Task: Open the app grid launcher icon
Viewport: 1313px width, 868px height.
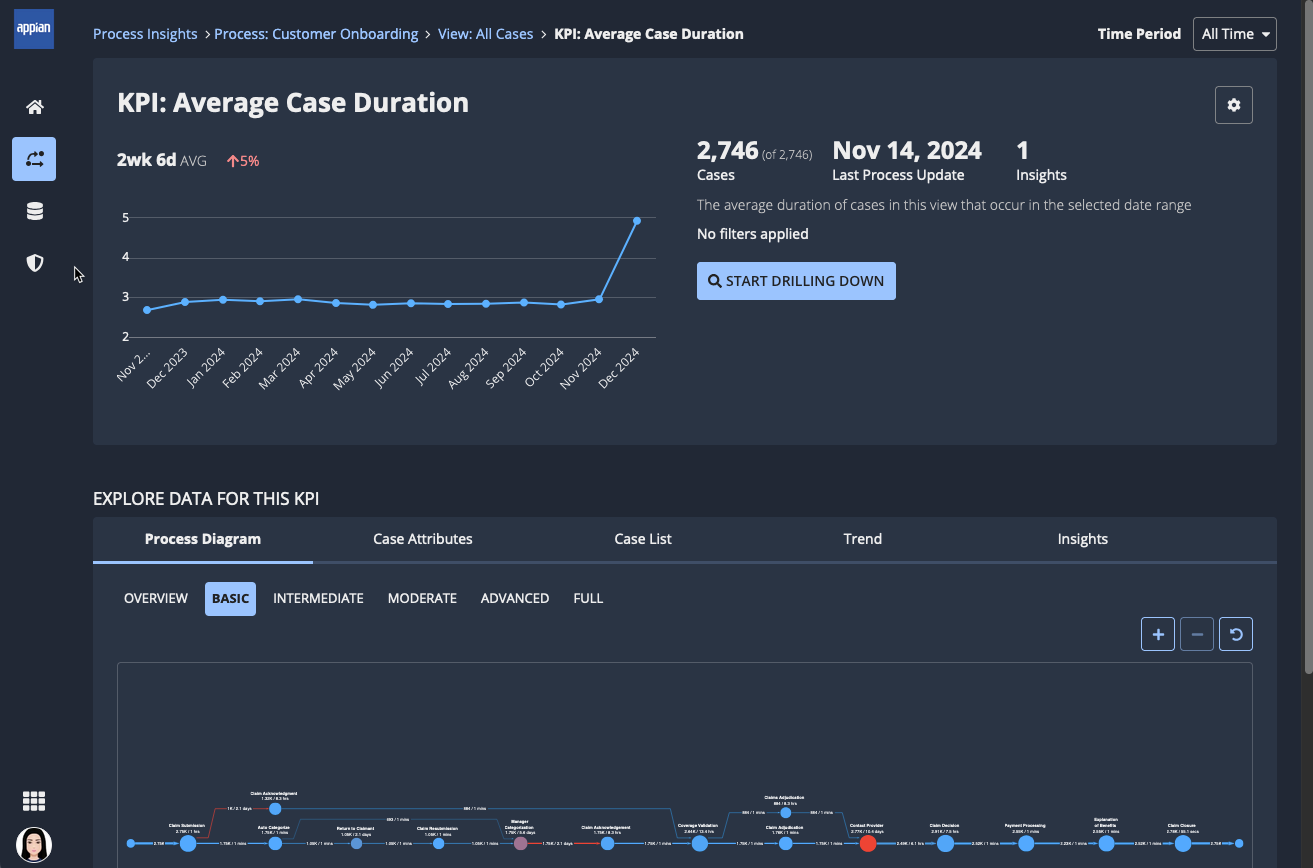Action: [34, 801]
